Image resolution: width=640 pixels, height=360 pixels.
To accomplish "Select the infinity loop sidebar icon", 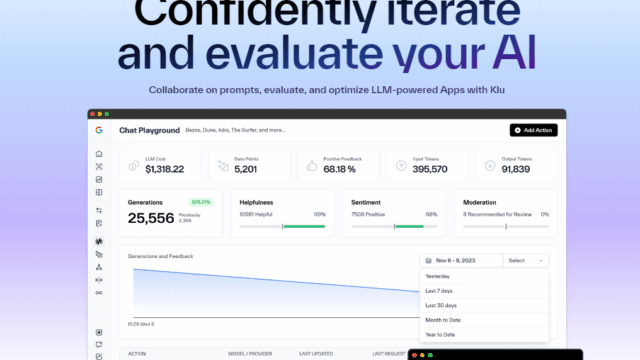I will pos(99,293).
